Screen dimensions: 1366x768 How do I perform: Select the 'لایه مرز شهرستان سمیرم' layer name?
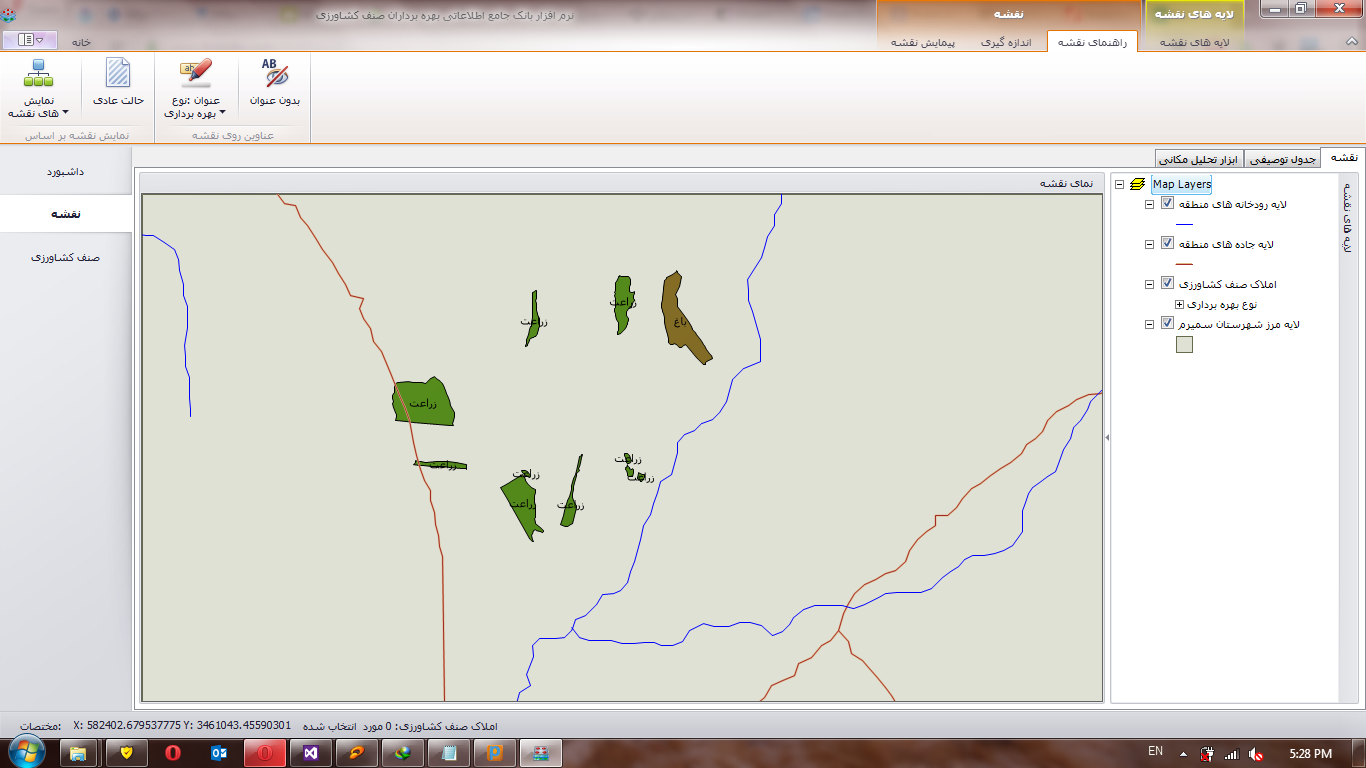coord(1241,324)
